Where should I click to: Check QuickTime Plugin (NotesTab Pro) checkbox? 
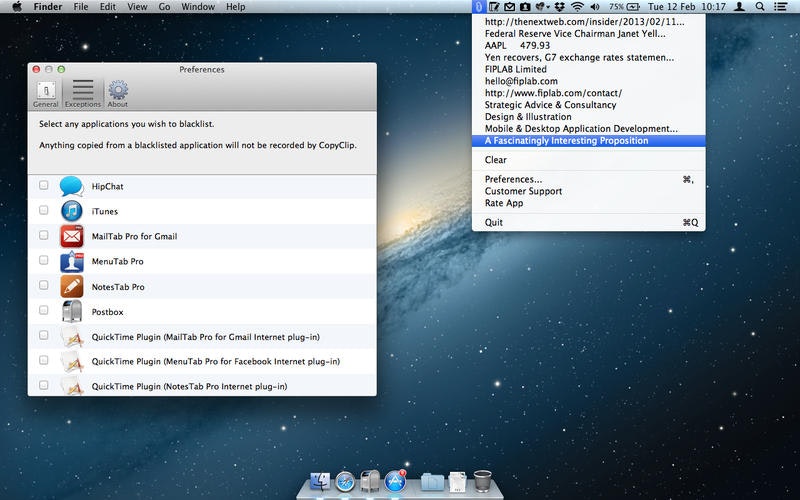click(44, 385)
